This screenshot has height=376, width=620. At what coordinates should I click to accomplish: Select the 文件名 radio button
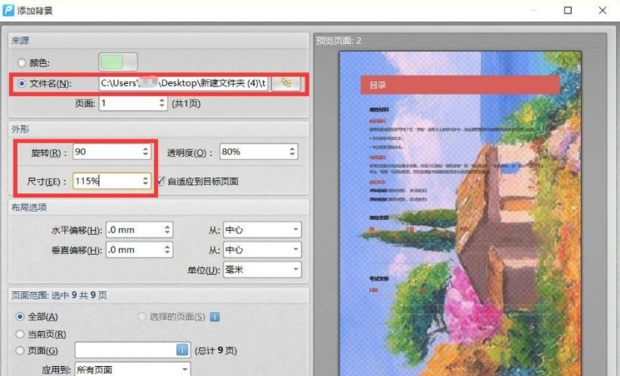pos(21,83)
